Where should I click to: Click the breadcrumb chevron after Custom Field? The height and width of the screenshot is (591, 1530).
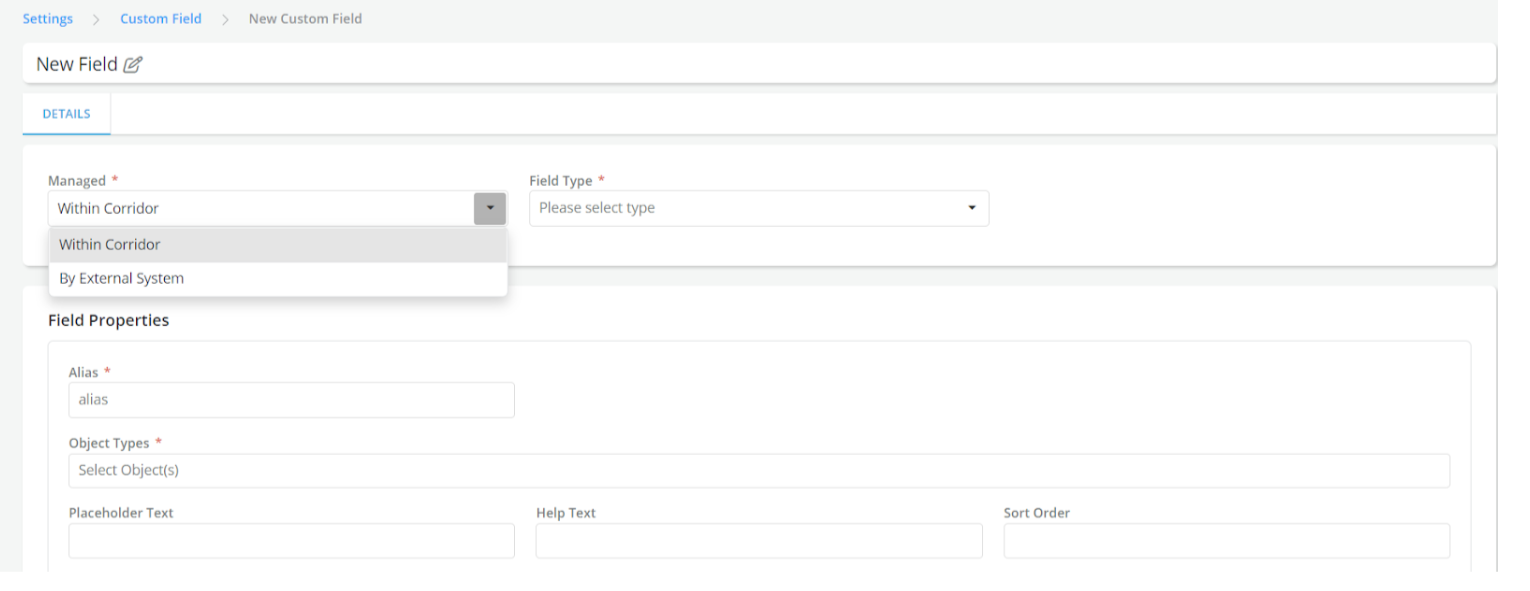(x=225, y=19)
